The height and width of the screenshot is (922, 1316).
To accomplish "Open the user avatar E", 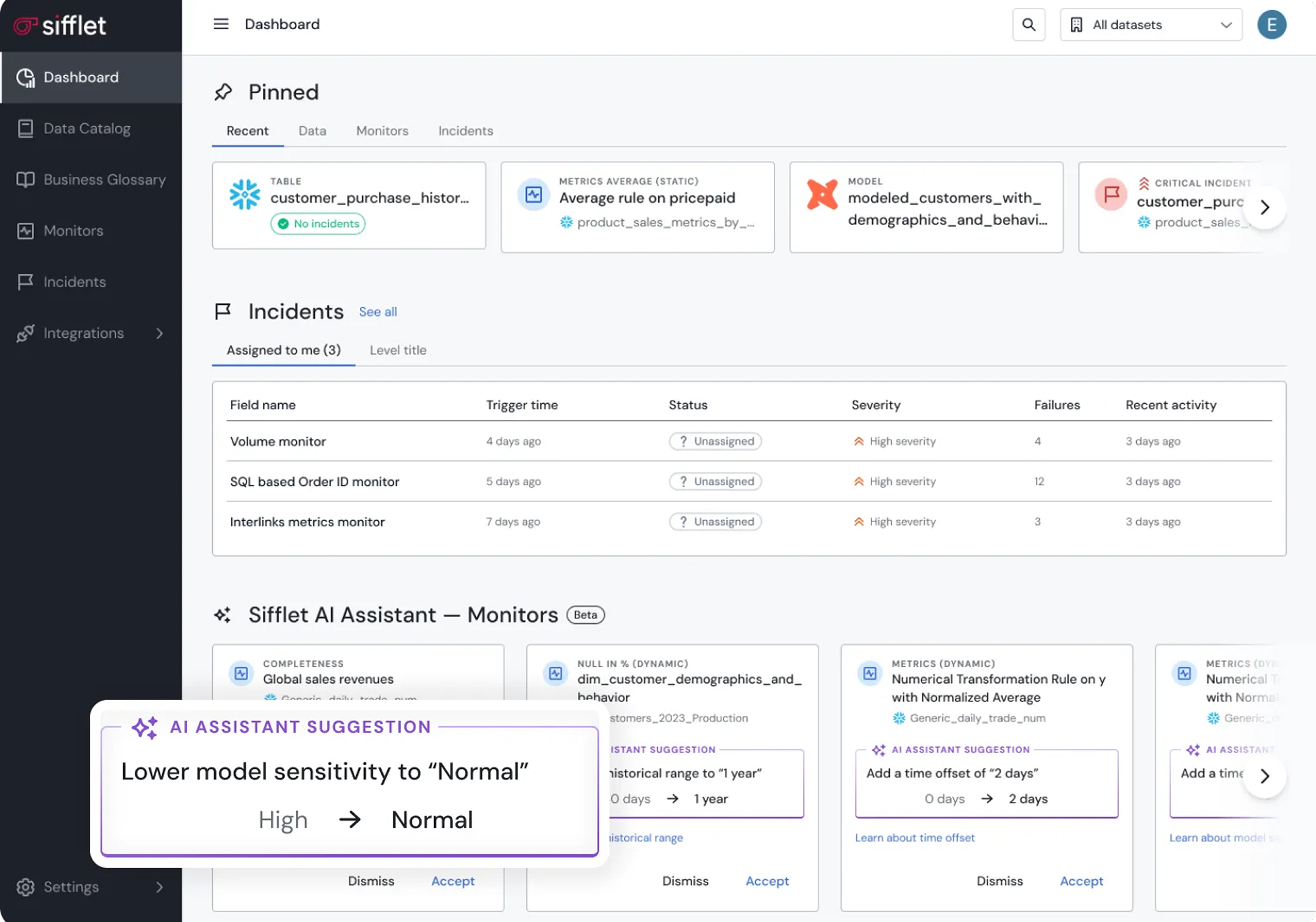I will (x=1271, y=25).
